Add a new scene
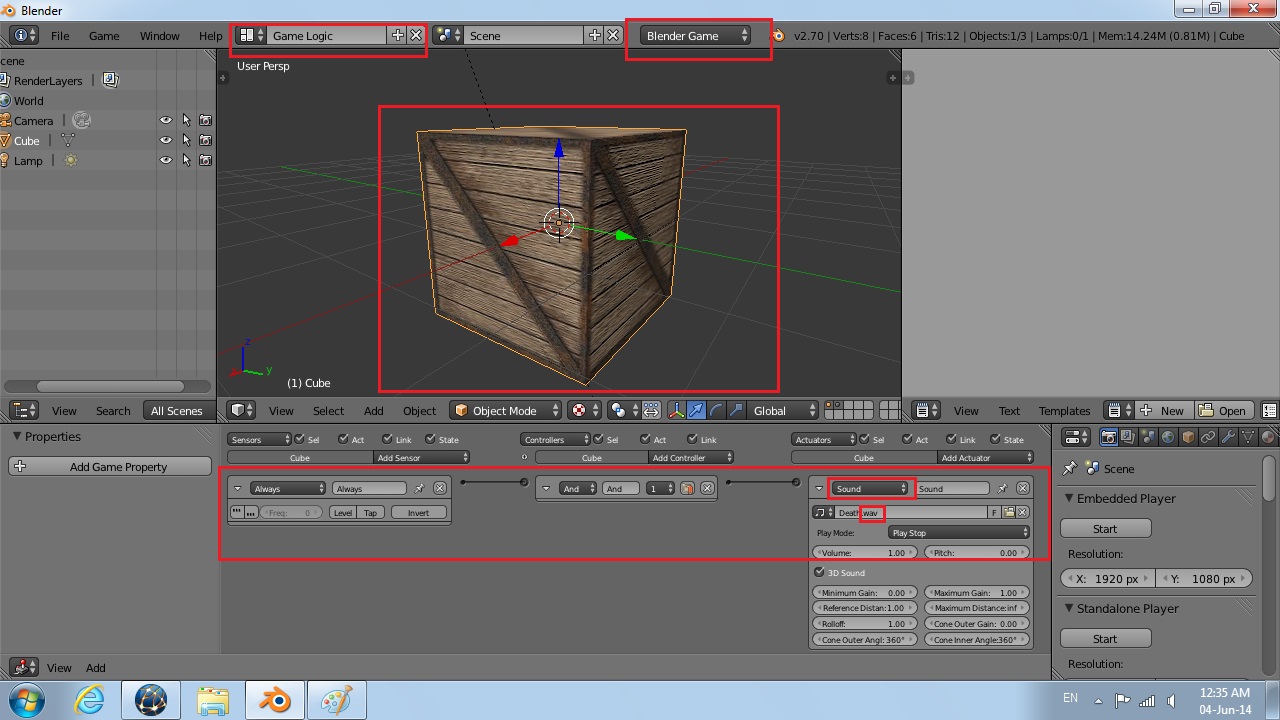 point(594,35)
